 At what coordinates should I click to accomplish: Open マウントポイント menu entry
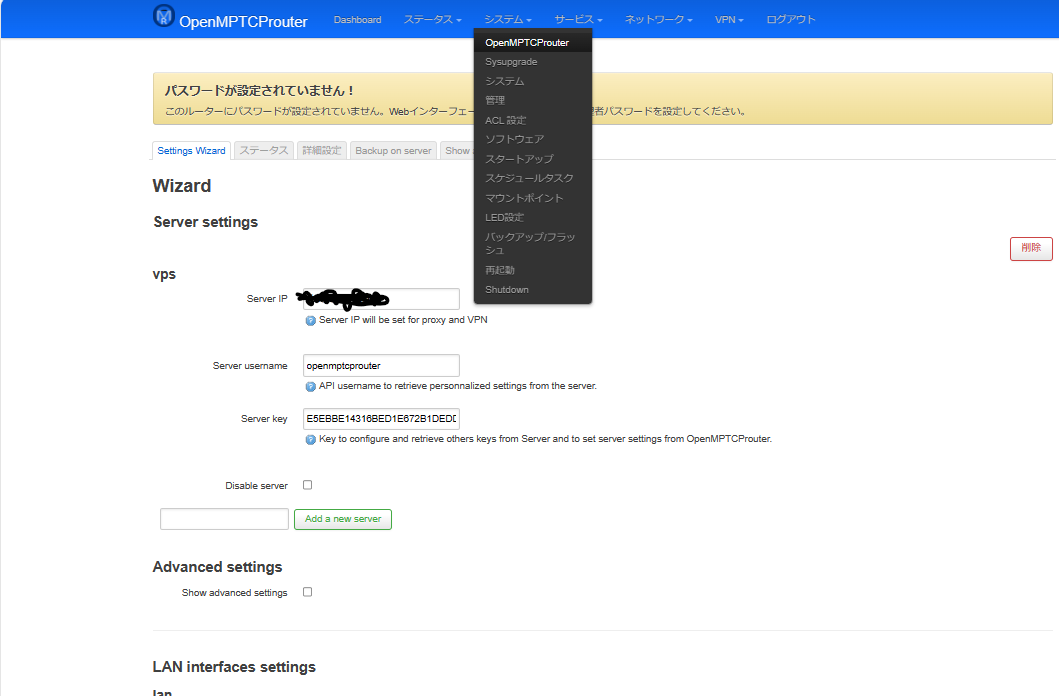click(x=533, y=198)
